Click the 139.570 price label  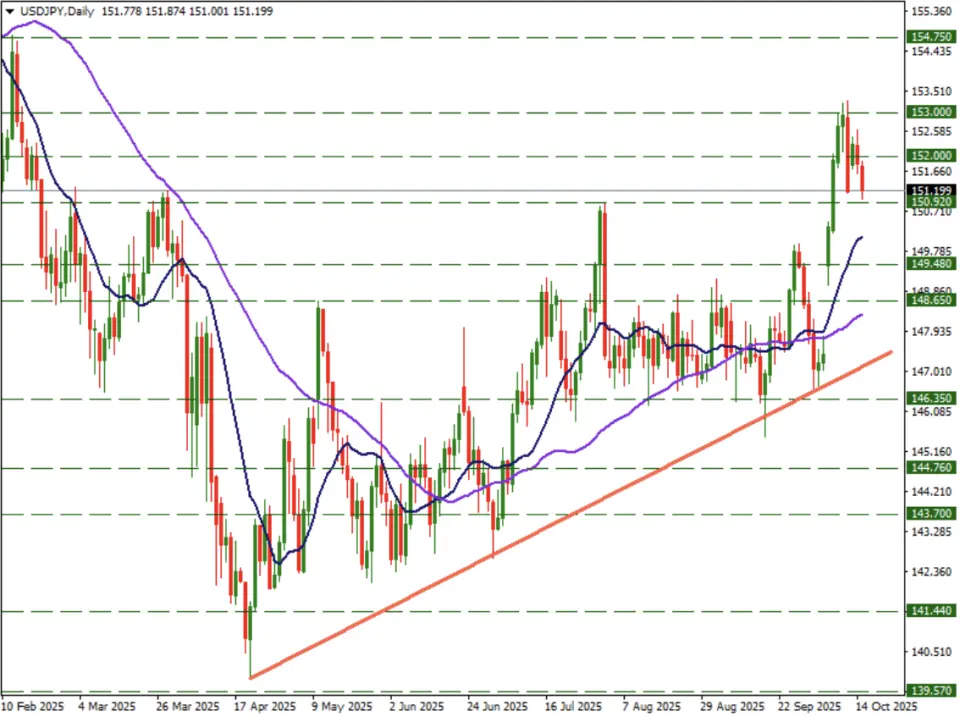(x=931, y=691)
